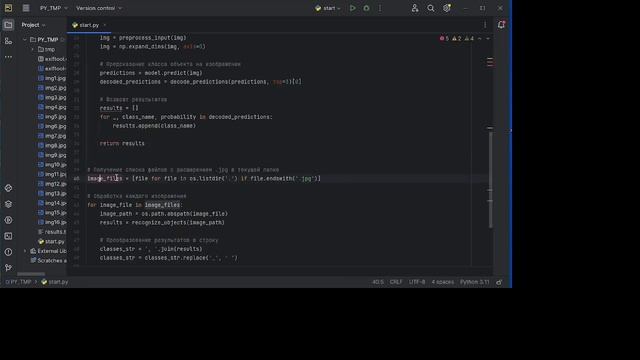This screenshot has height=360, width=640.
Task: Select img6.jpg in the project tree
Action: click(52, 126)
